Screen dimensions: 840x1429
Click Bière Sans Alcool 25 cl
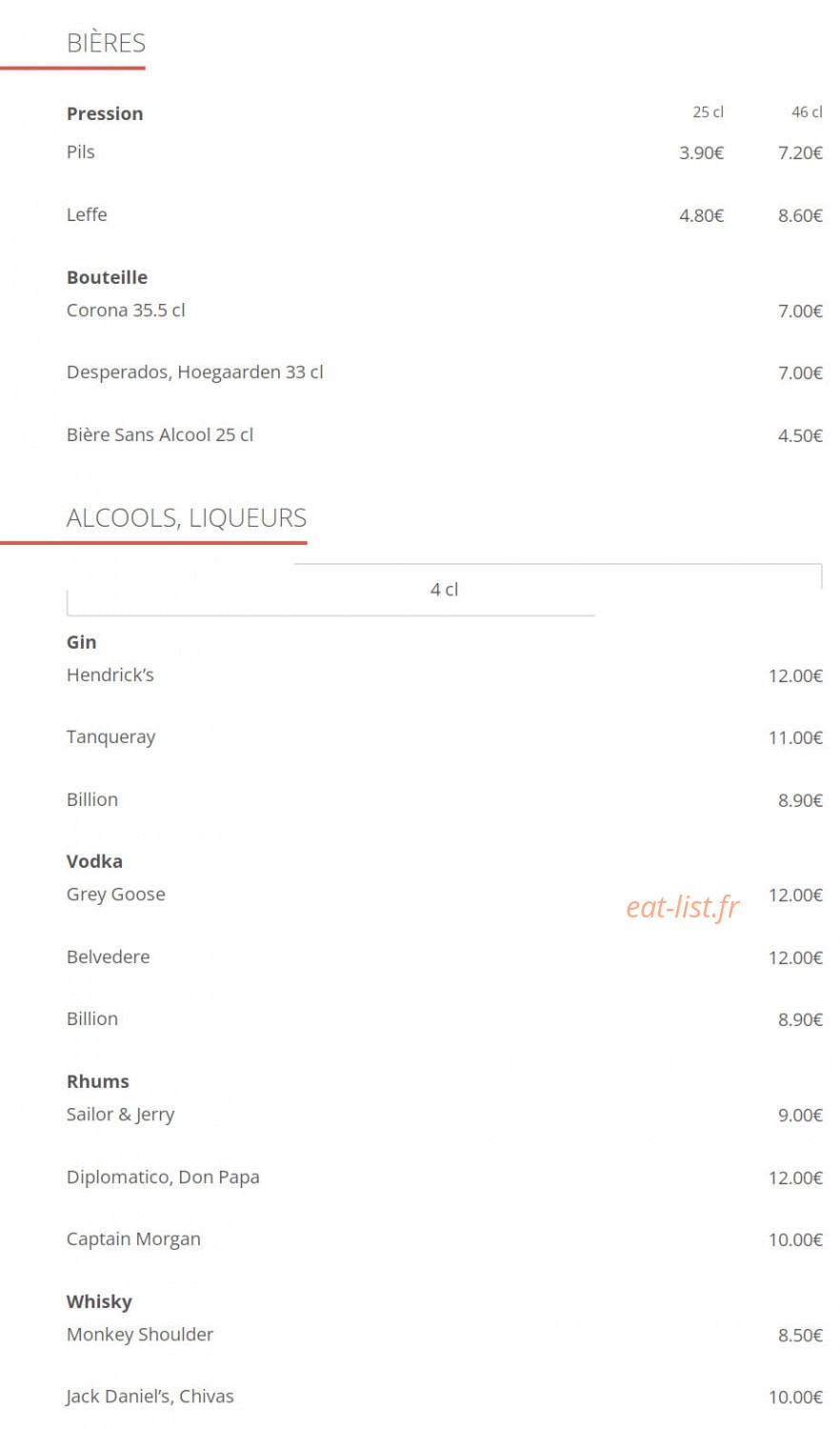coord(160,435)
